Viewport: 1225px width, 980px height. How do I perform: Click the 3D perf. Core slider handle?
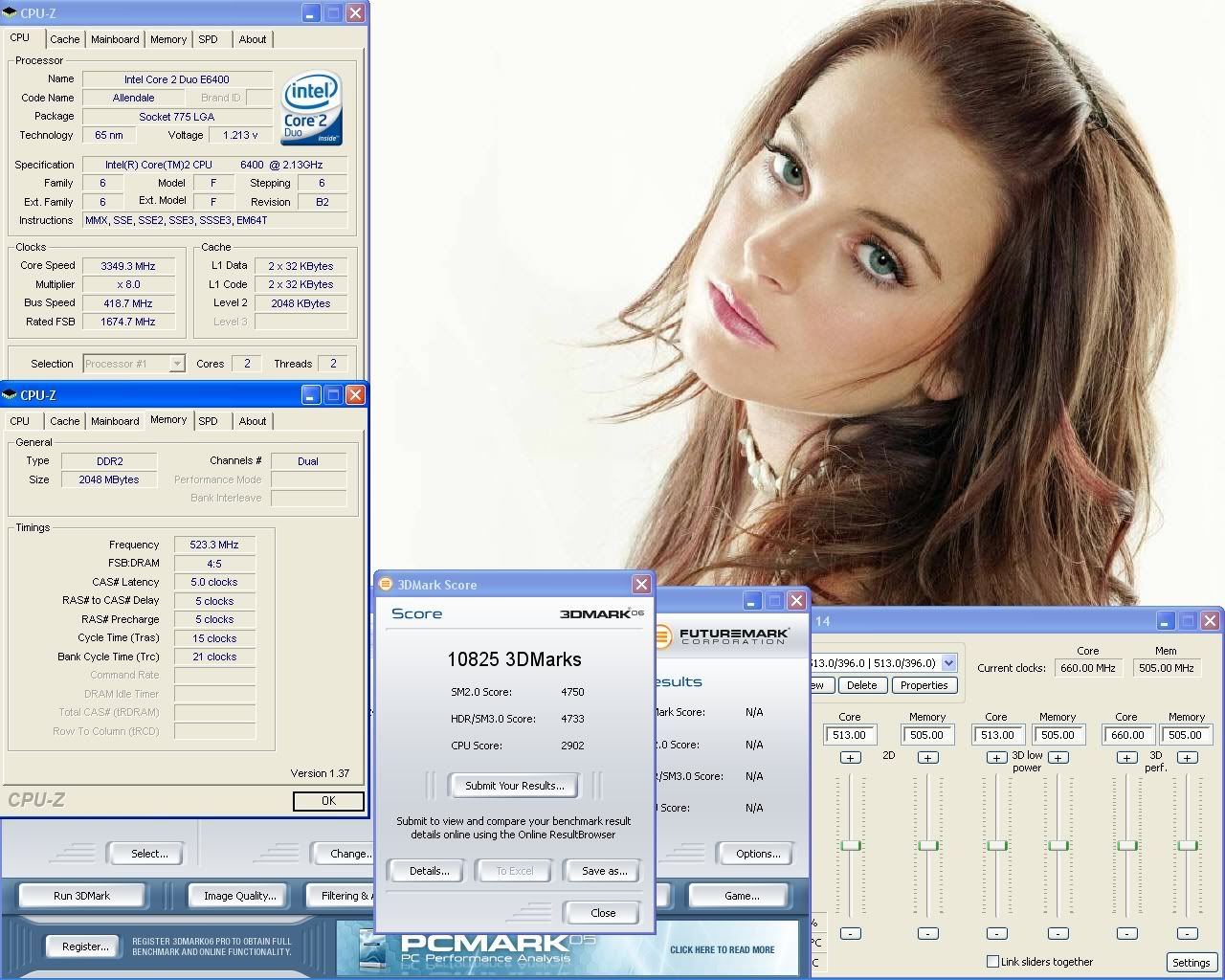pos(1126,845)
